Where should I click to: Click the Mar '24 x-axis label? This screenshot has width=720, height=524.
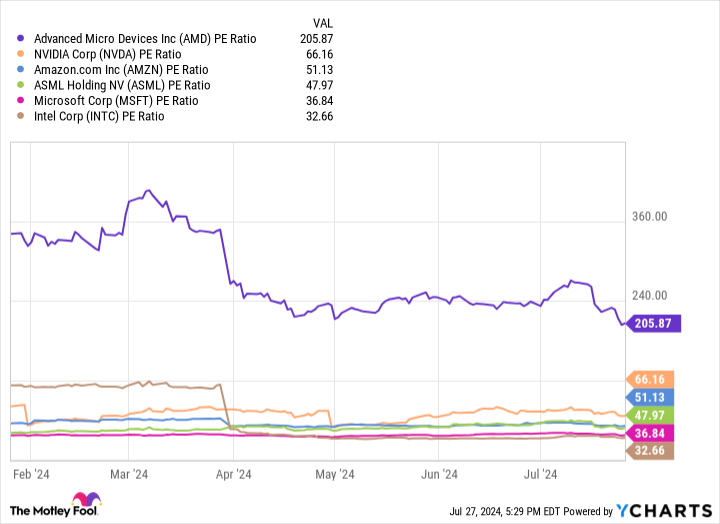(x=129, y=474)
